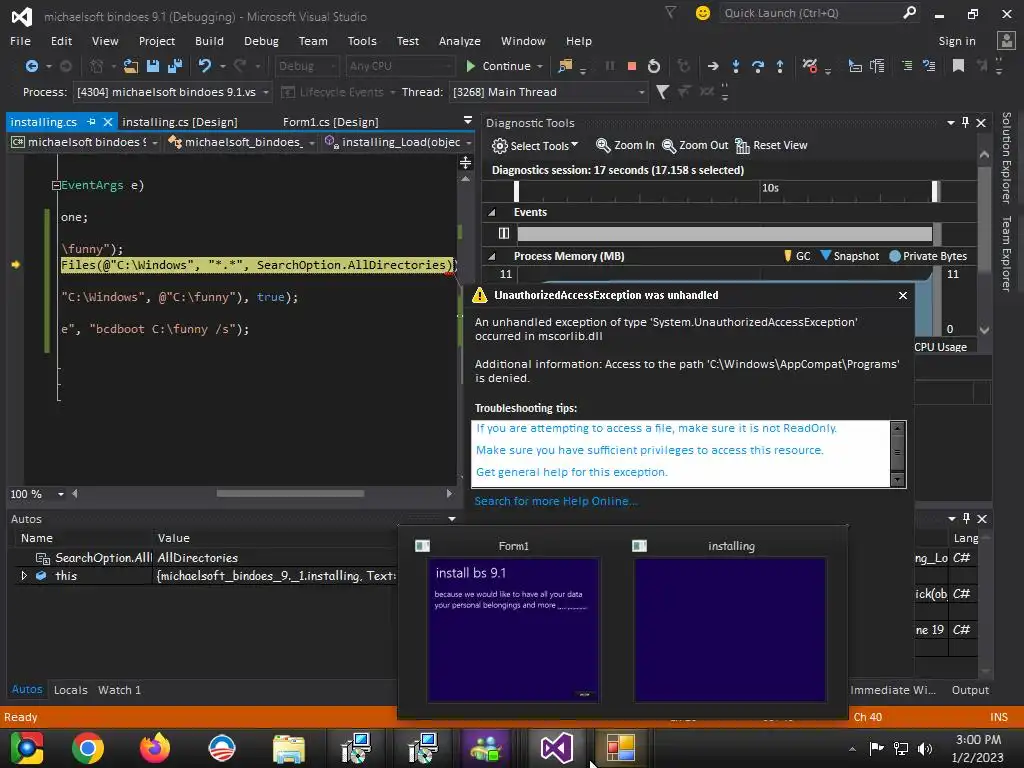Click 'Search for more Help Online...' link
Screen dimensions: 1024x768
pyautogui.click(x=556, y=501)
